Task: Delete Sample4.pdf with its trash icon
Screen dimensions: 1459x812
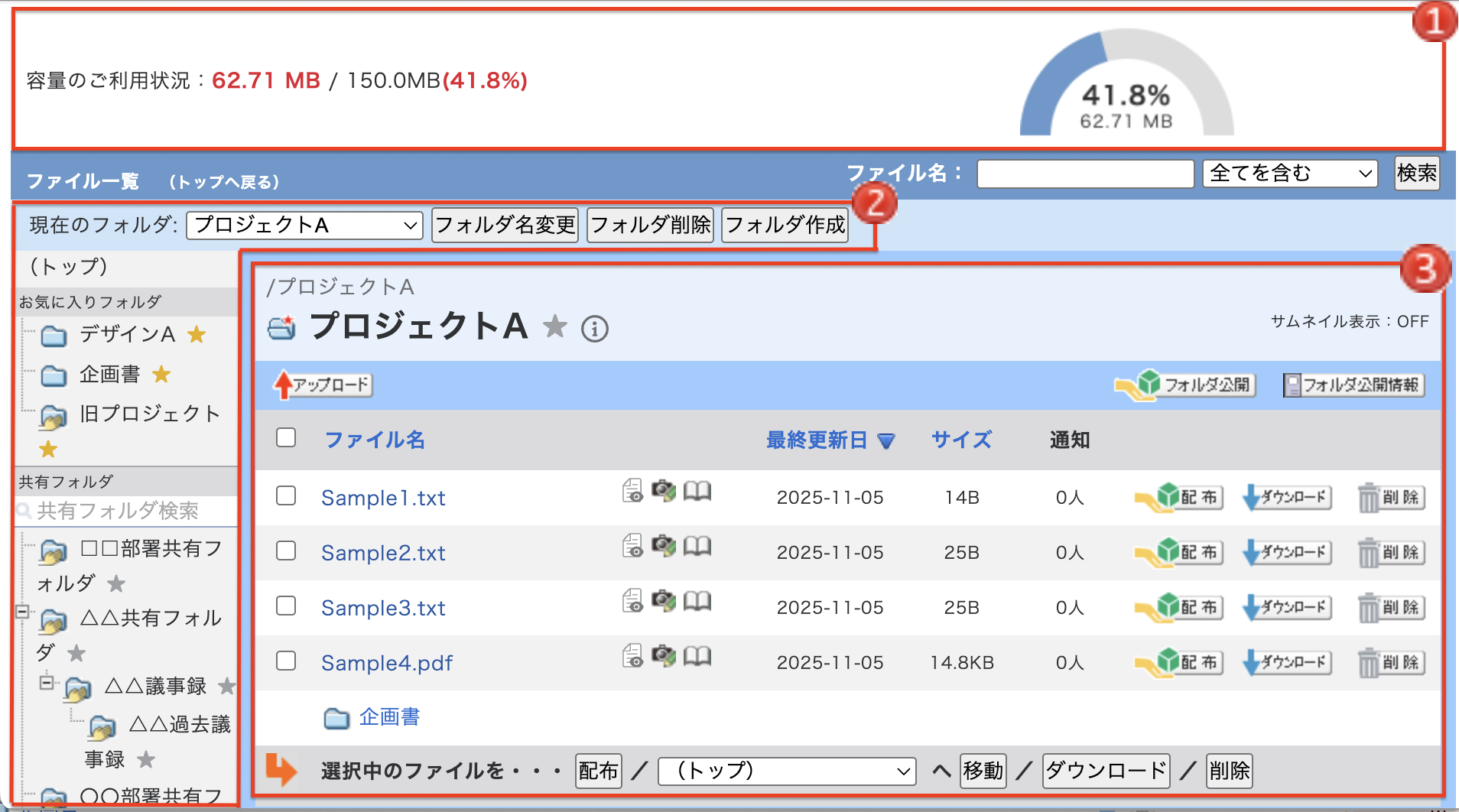Action: pos(1391,663)
